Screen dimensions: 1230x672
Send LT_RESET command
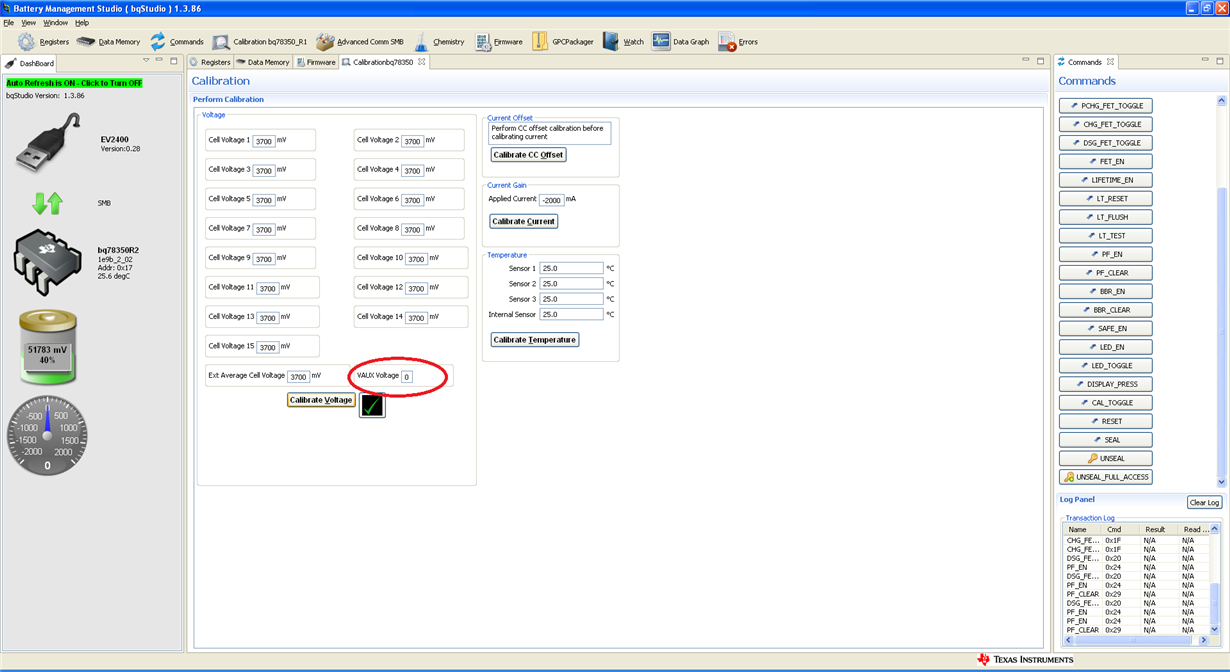(1106, 199)
